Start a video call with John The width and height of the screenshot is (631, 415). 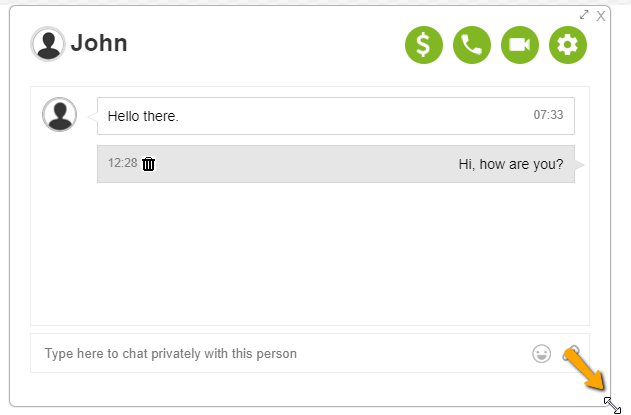pyautogui.click(x=520, y=44)
